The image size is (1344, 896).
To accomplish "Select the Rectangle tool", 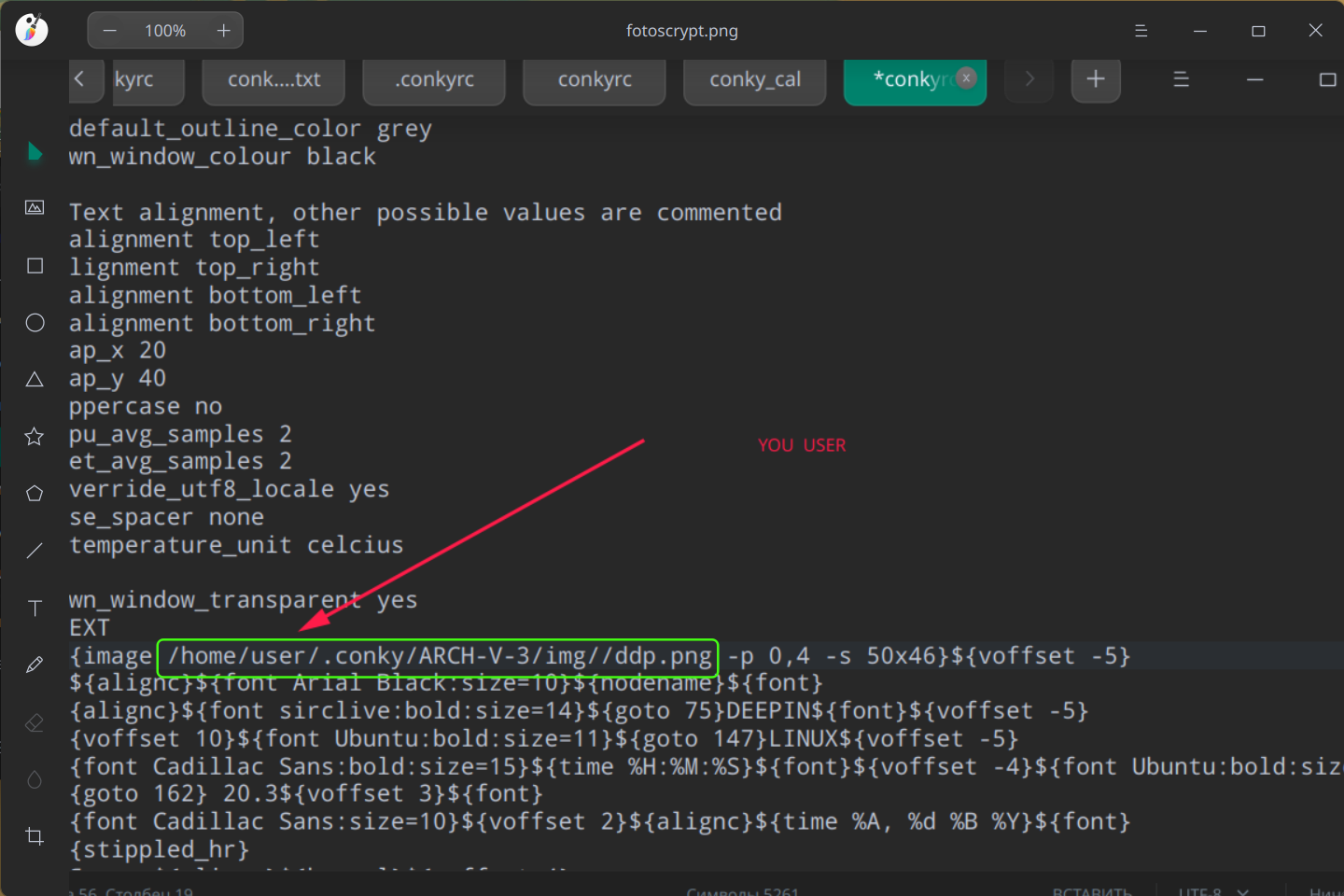I will [x=35, y=266].
